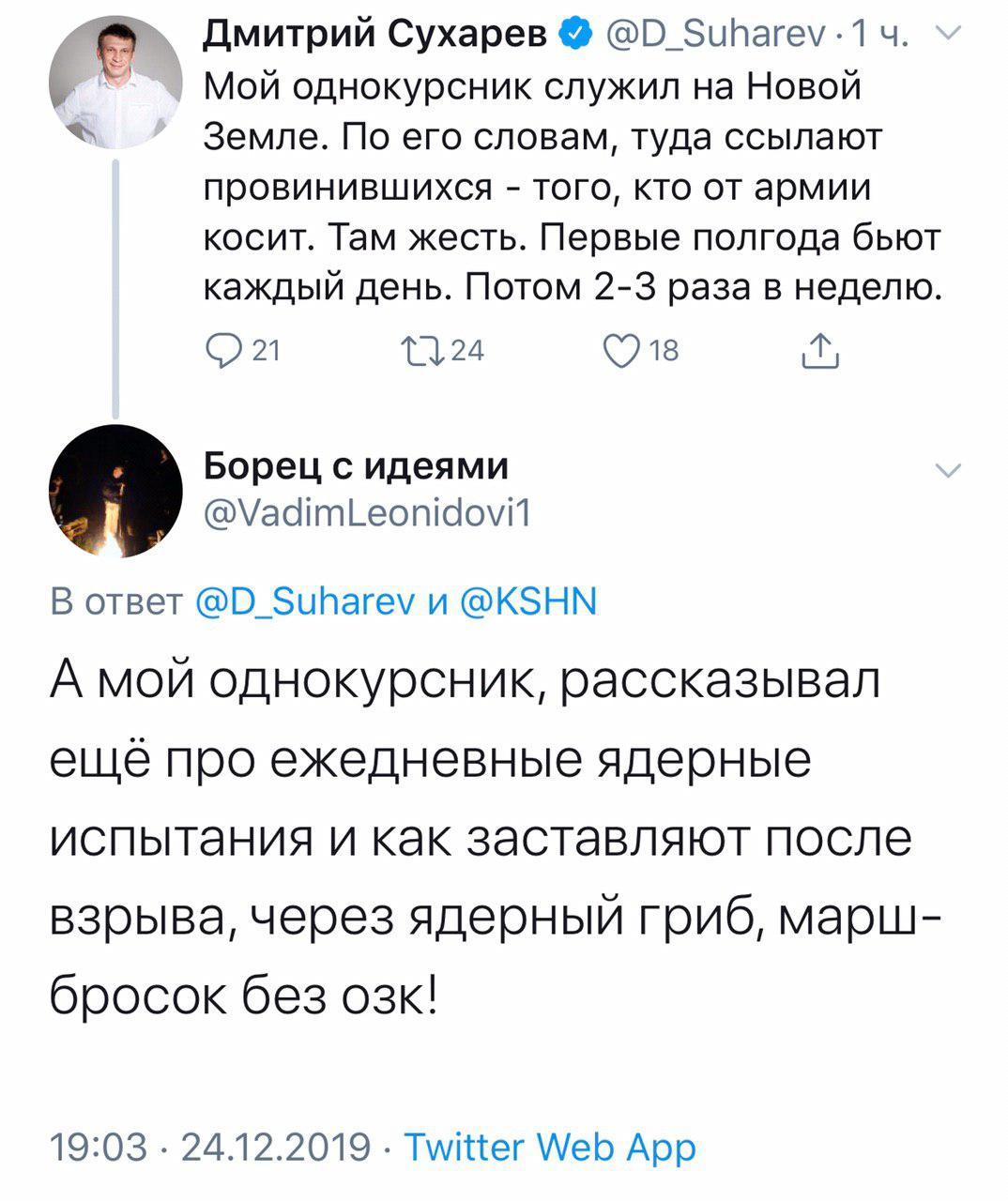Open Дмитрий Сухарев's profile avatar

coord(115,83)
